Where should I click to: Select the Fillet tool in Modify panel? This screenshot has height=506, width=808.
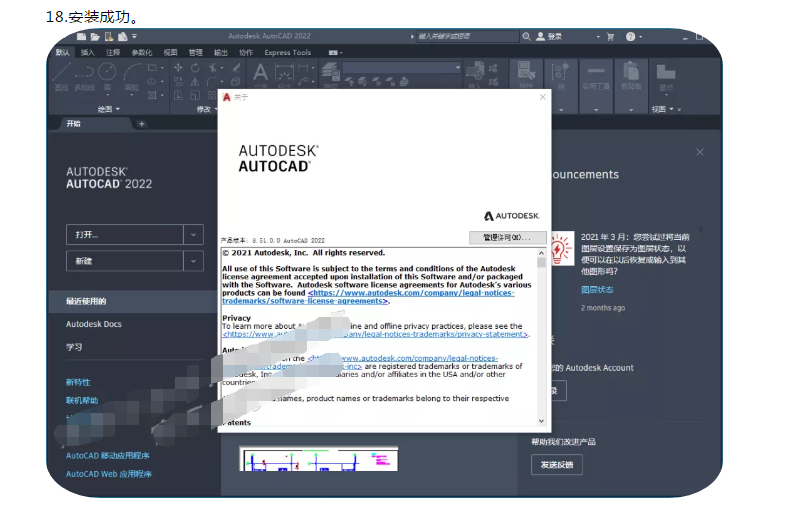point(212,81)
